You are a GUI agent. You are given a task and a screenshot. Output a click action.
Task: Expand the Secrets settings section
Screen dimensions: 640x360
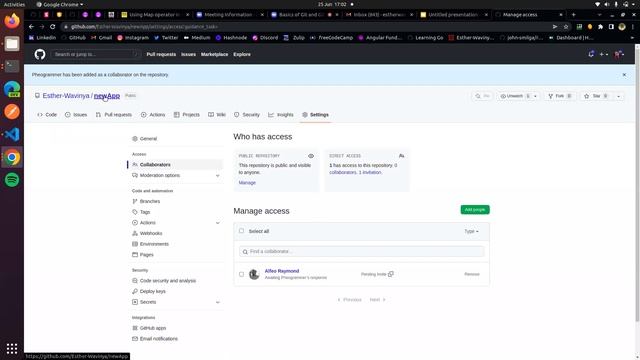218,302
